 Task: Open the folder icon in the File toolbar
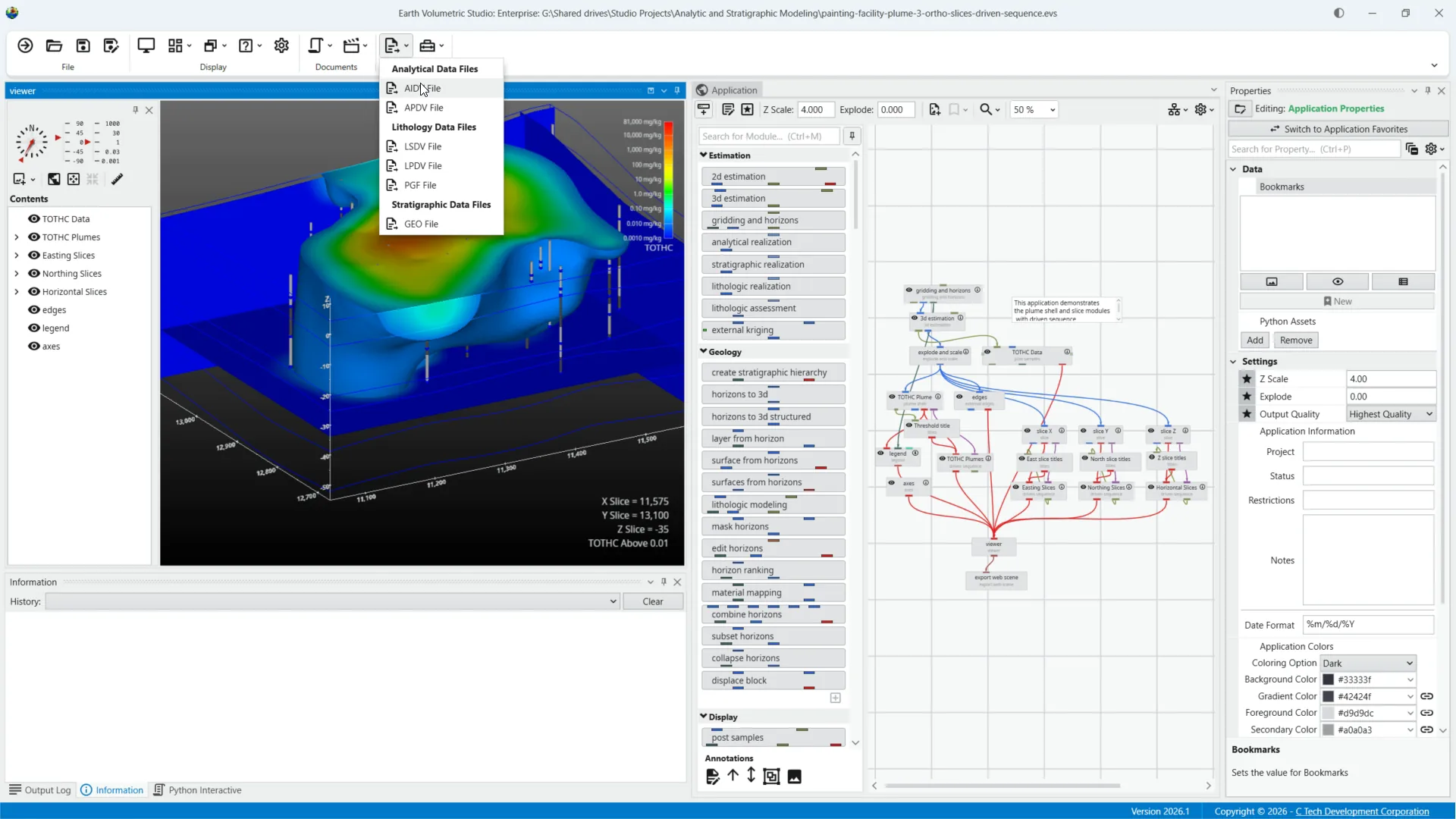[54, 45]
